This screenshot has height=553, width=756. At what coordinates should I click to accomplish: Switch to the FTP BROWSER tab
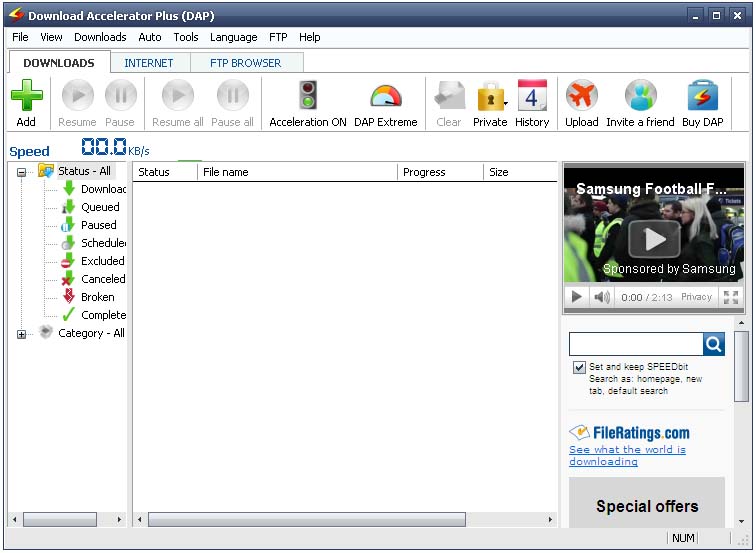click(x=245, y=63)
